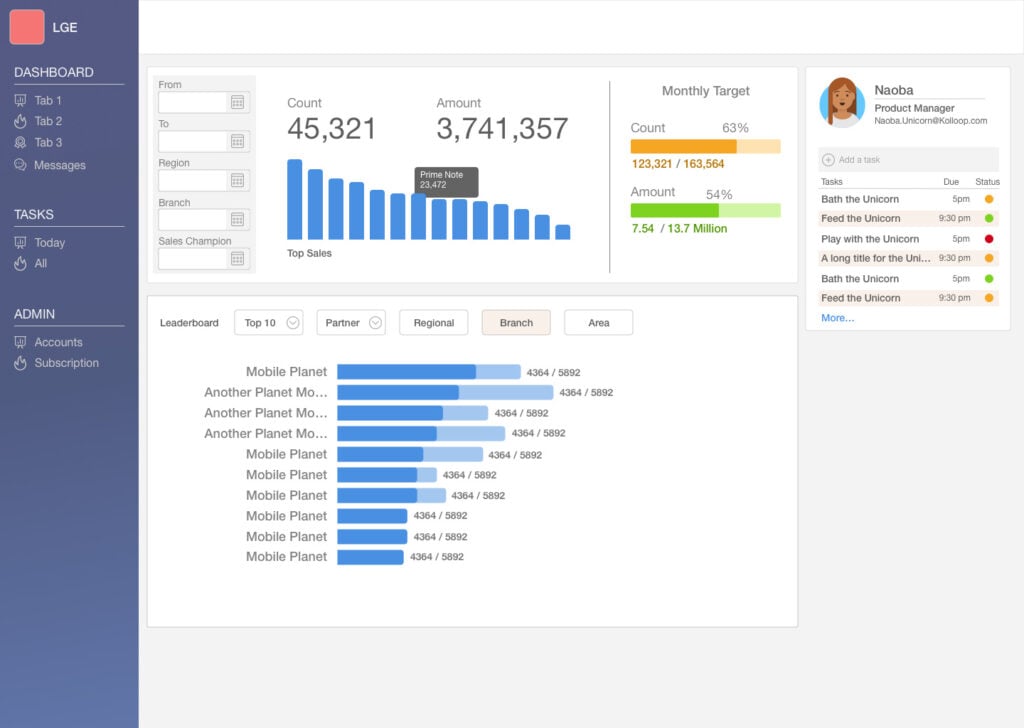Select the Regional leaderboard button

434,323
